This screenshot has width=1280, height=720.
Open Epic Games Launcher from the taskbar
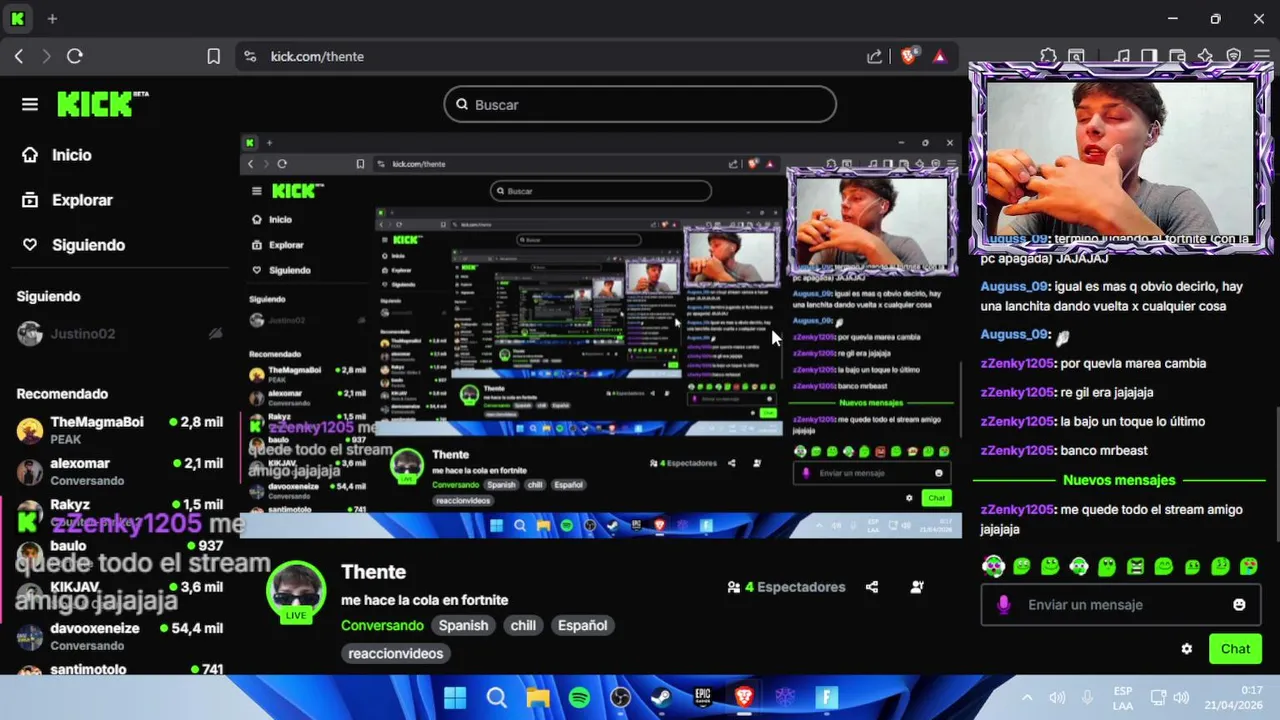[x=703, y=697]
